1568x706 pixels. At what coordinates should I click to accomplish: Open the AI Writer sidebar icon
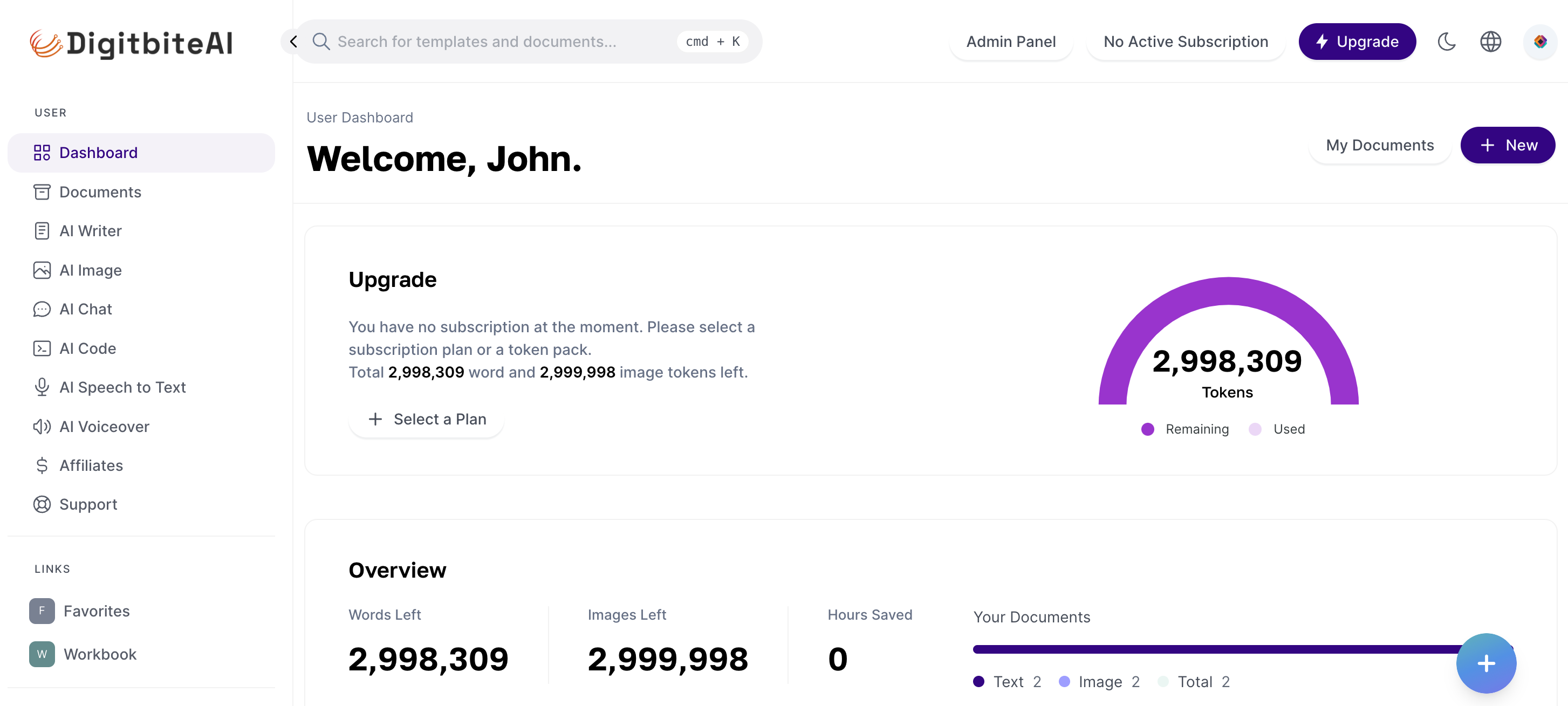[42, 231]
